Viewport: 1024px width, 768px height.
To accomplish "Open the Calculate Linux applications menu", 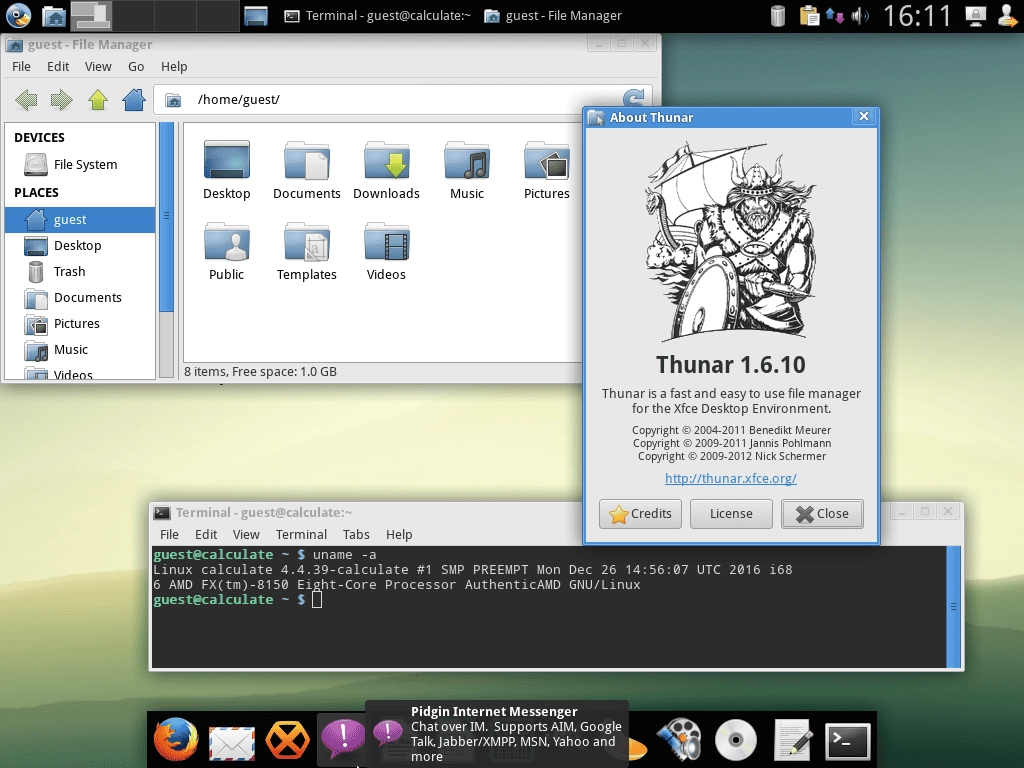I will tap(18, 16).
